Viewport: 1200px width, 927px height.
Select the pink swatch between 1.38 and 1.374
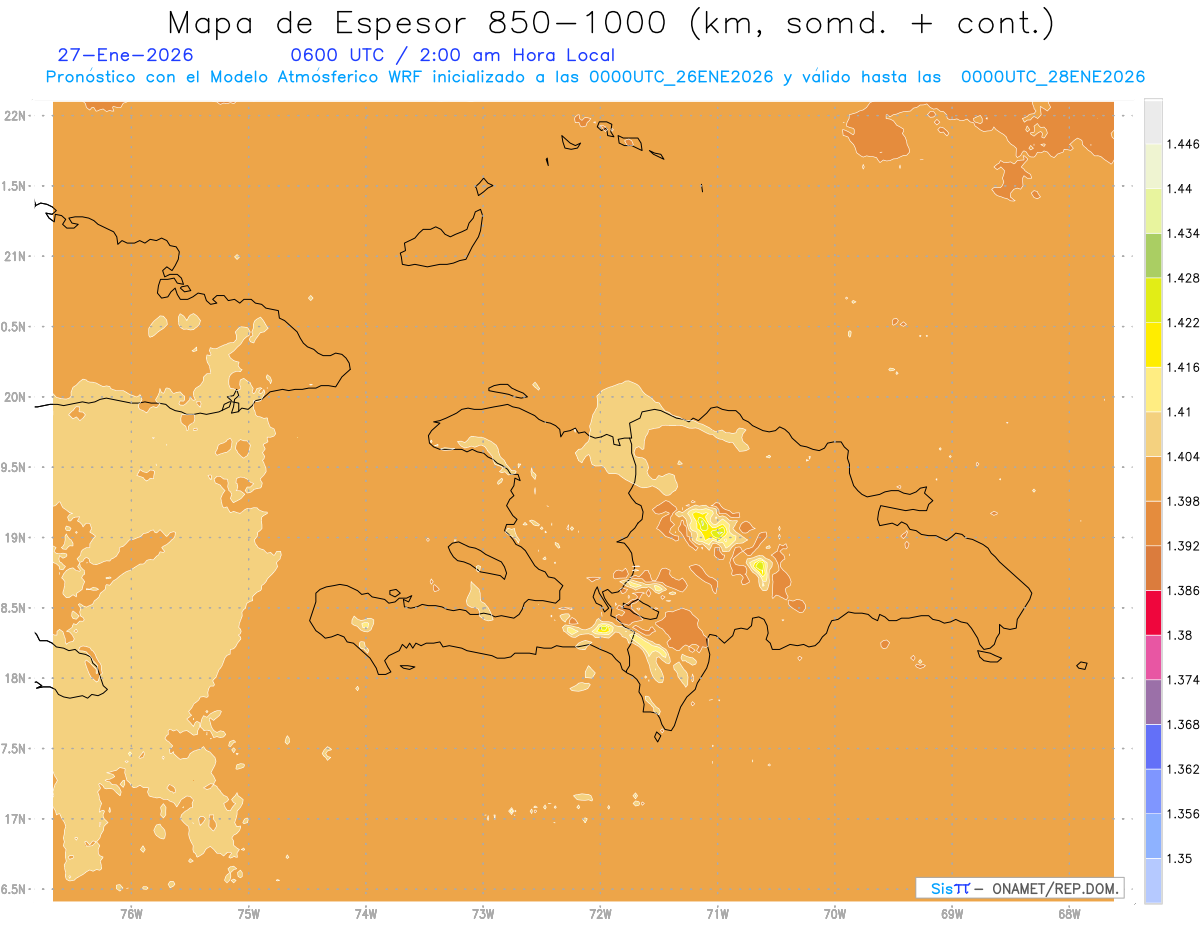click(1153, 657)
